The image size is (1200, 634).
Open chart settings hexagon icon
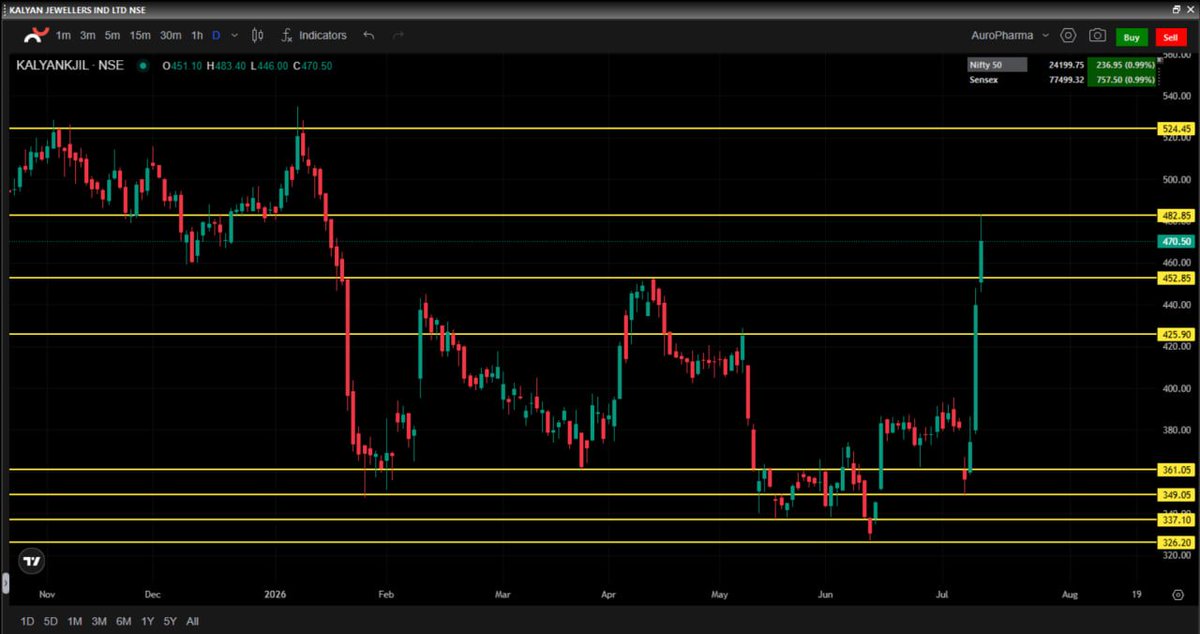tap(1068, 35)
